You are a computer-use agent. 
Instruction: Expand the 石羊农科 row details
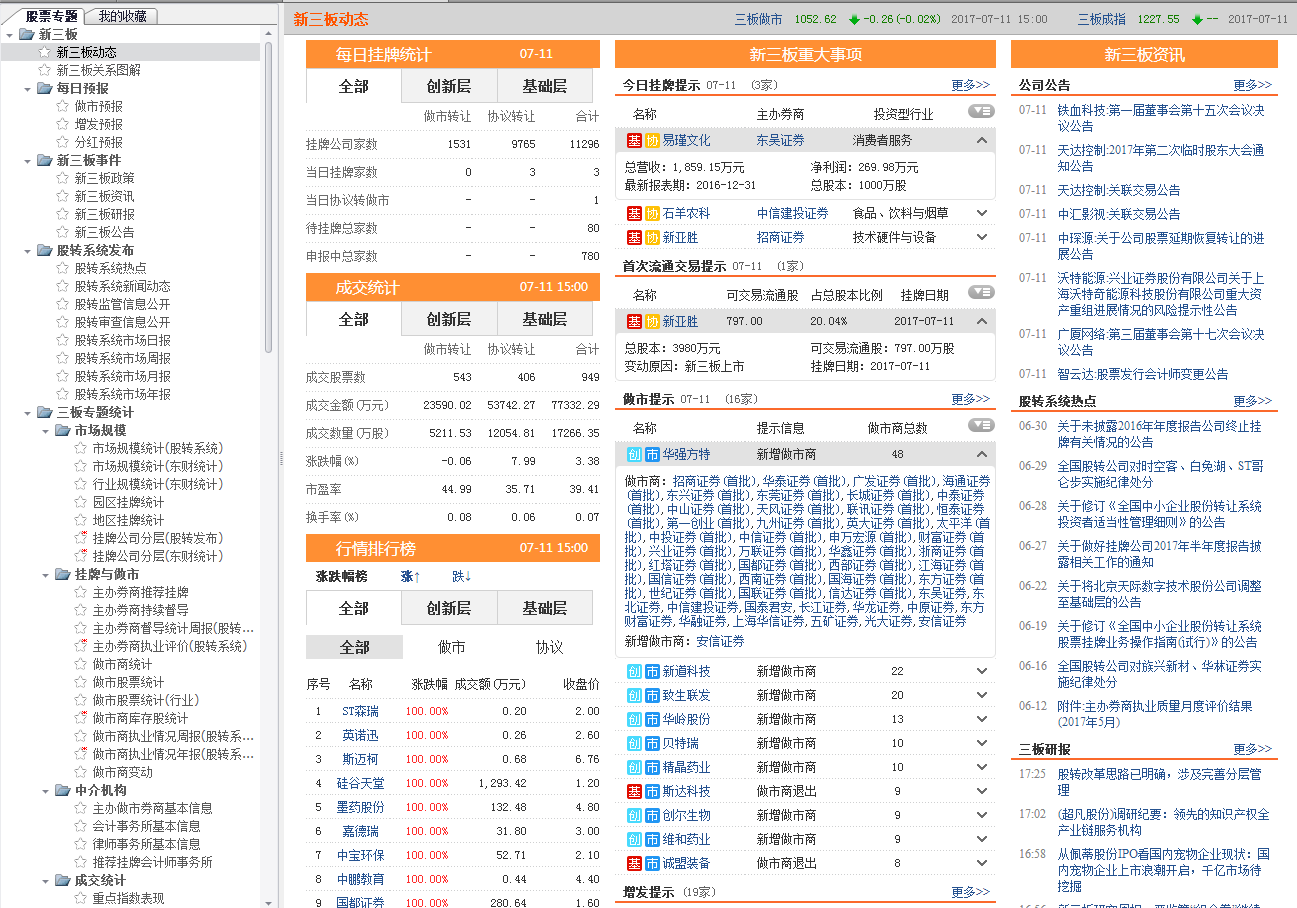981,213
